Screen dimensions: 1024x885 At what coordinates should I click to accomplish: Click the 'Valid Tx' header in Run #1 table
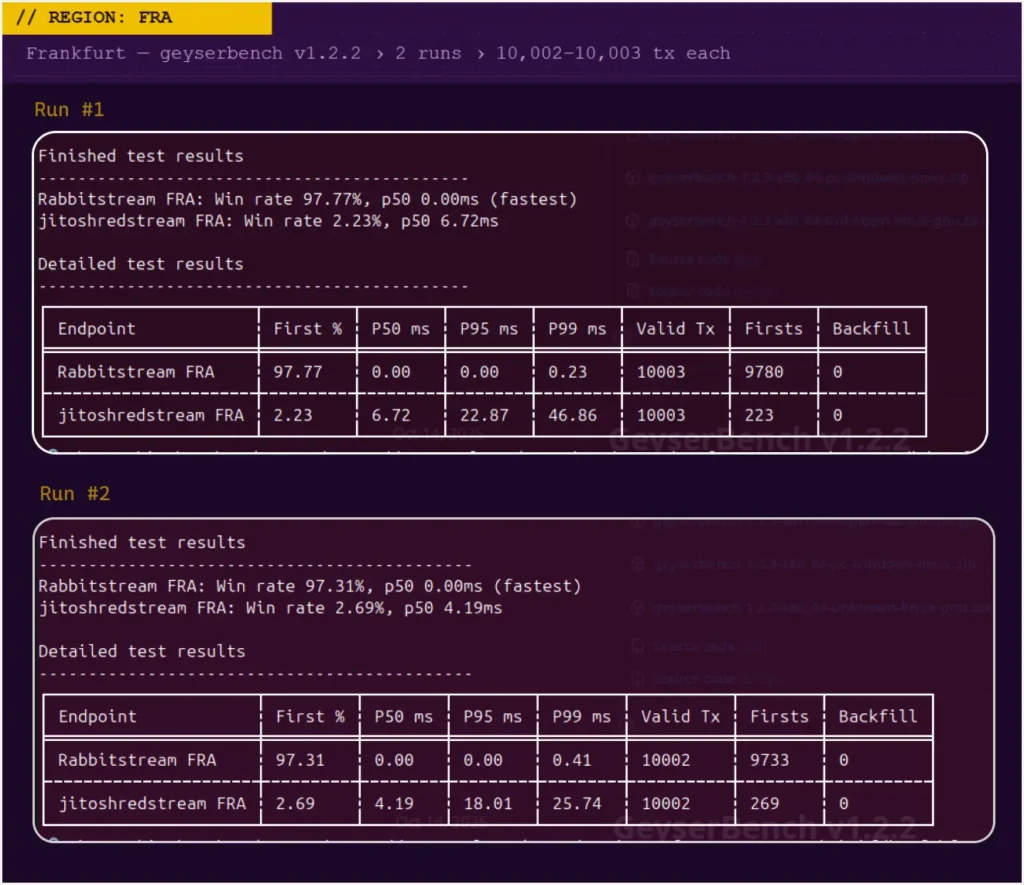tap(675, 329)
